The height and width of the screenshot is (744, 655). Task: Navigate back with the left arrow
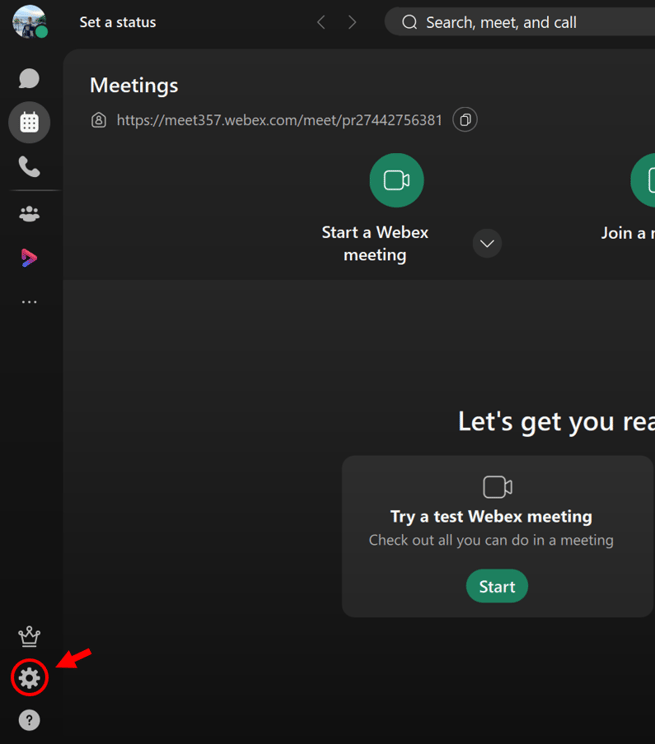321,22
